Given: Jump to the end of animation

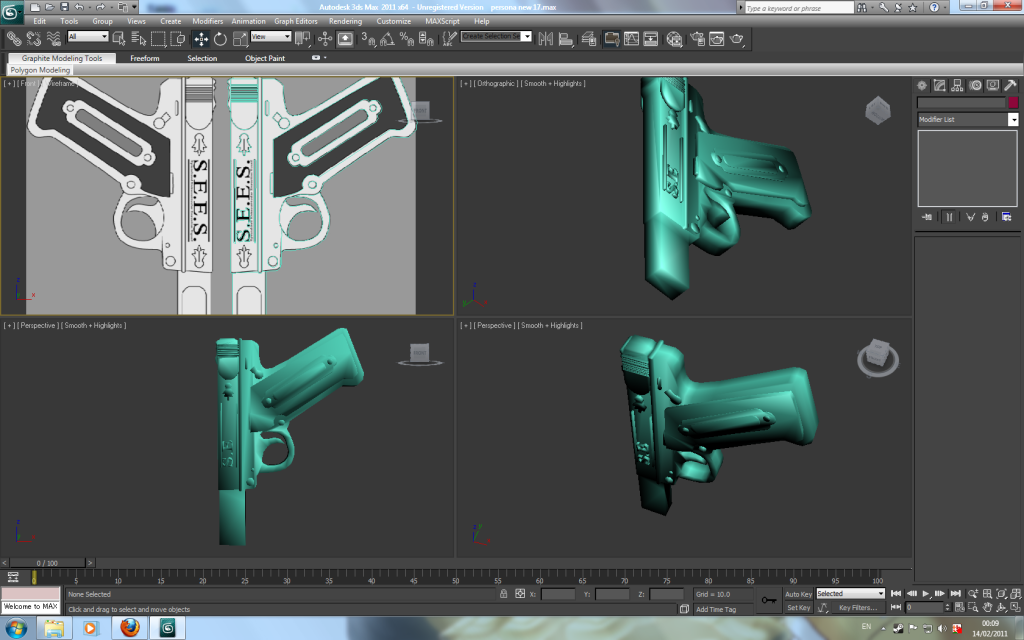Looking at the screenshot, I should [955, 594].
